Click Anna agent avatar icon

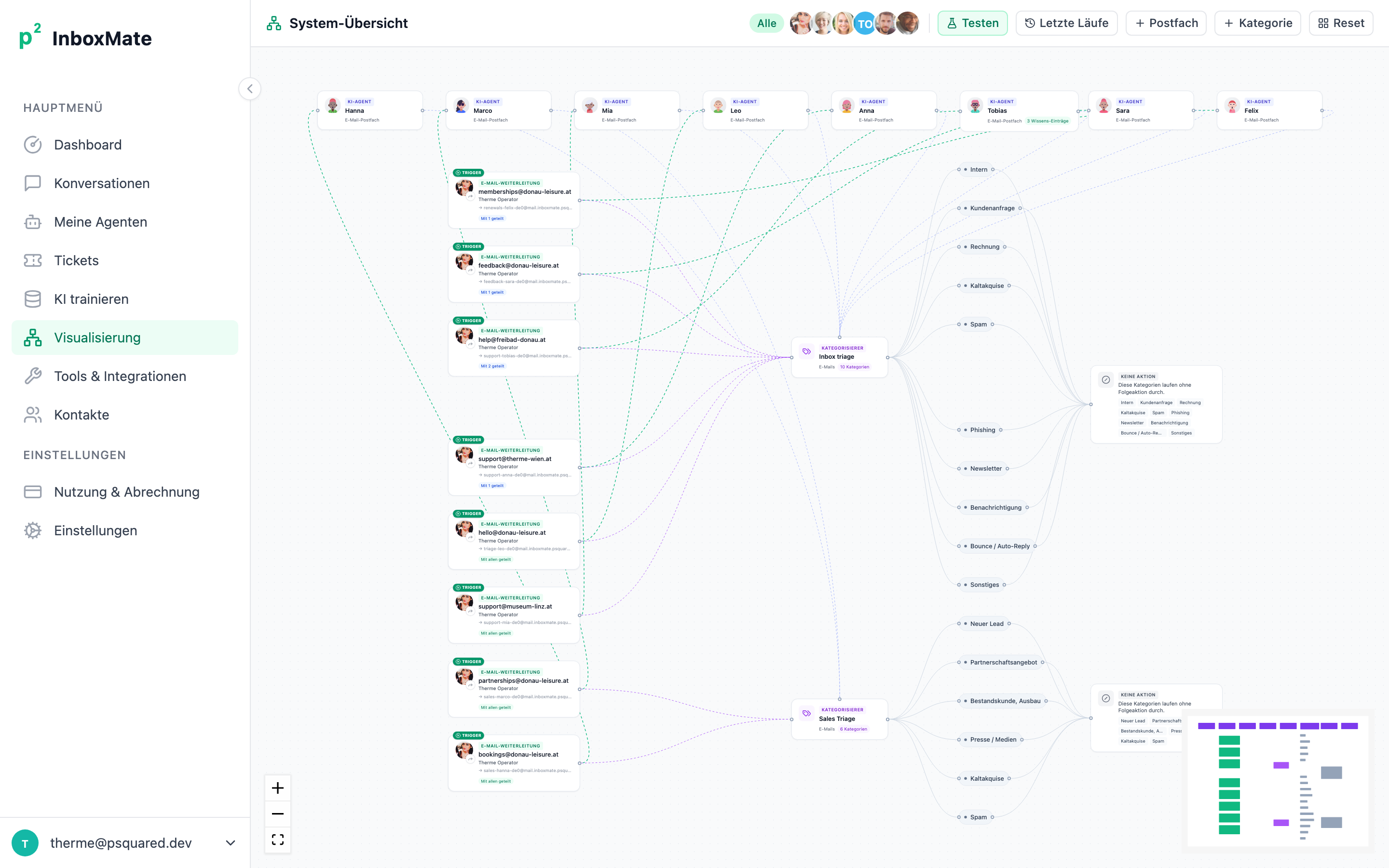846,106
